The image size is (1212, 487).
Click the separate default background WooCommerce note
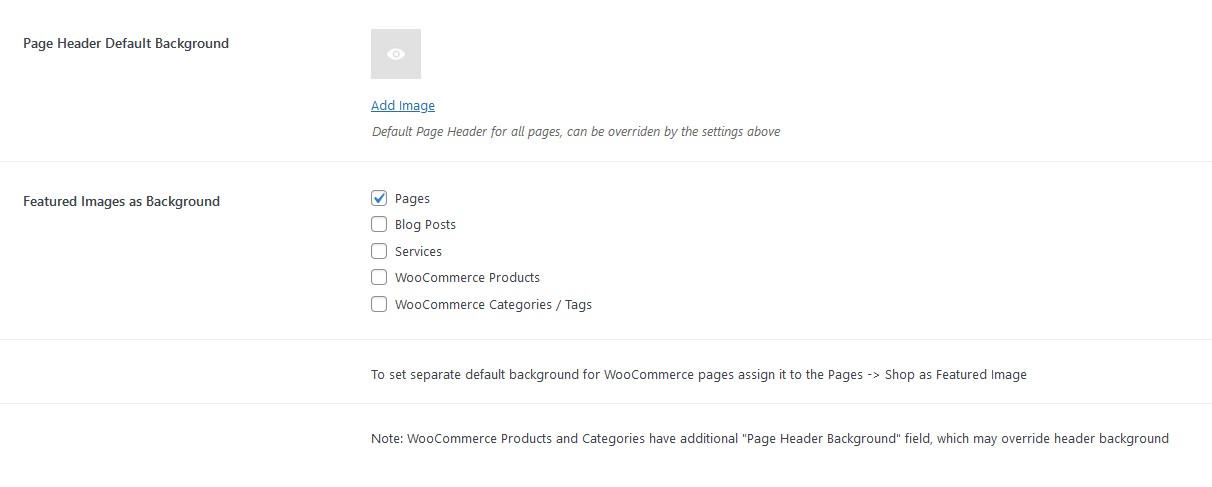coord(699,375)
